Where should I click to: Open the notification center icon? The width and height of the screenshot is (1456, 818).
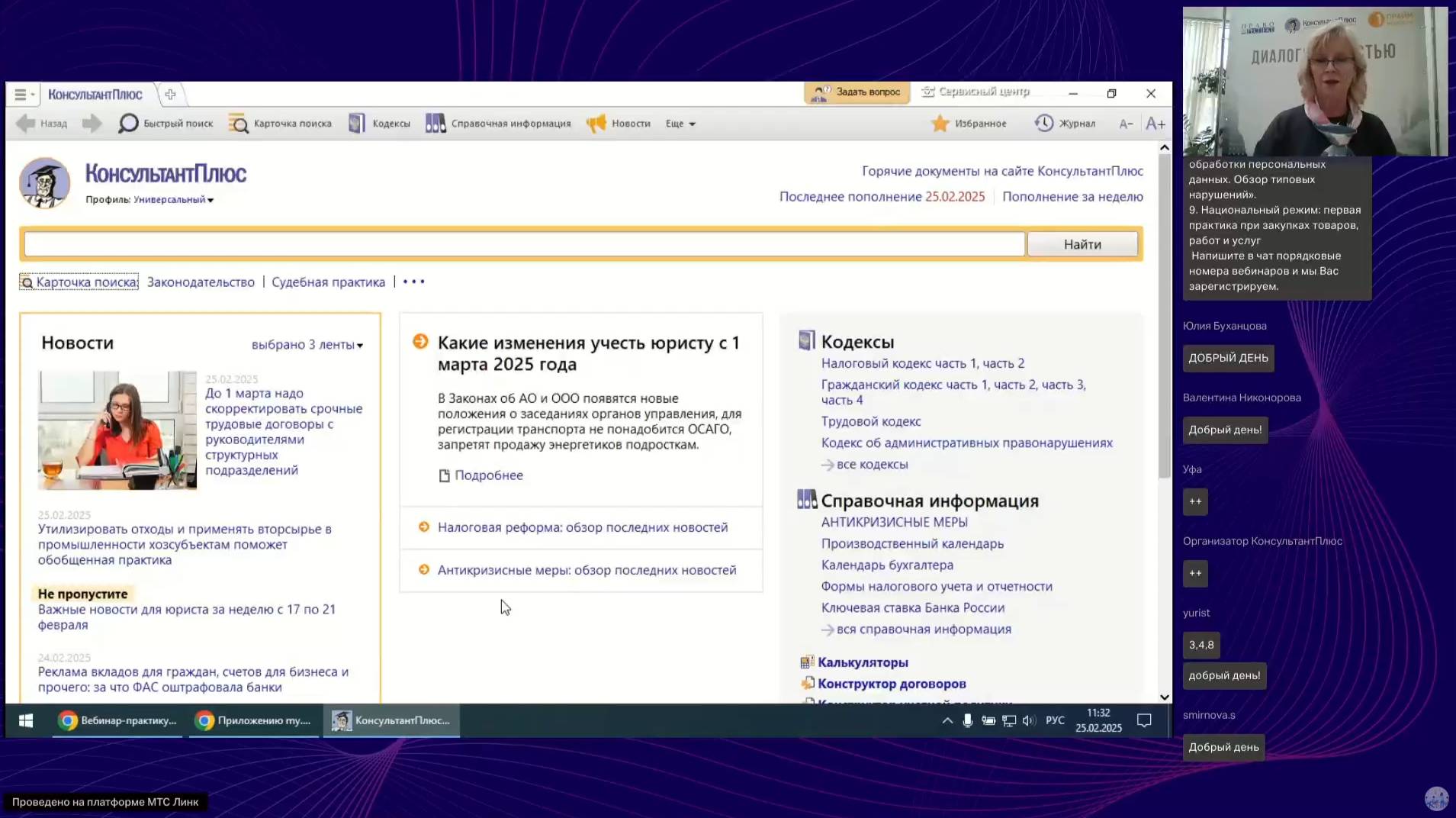pos(1144,720)
